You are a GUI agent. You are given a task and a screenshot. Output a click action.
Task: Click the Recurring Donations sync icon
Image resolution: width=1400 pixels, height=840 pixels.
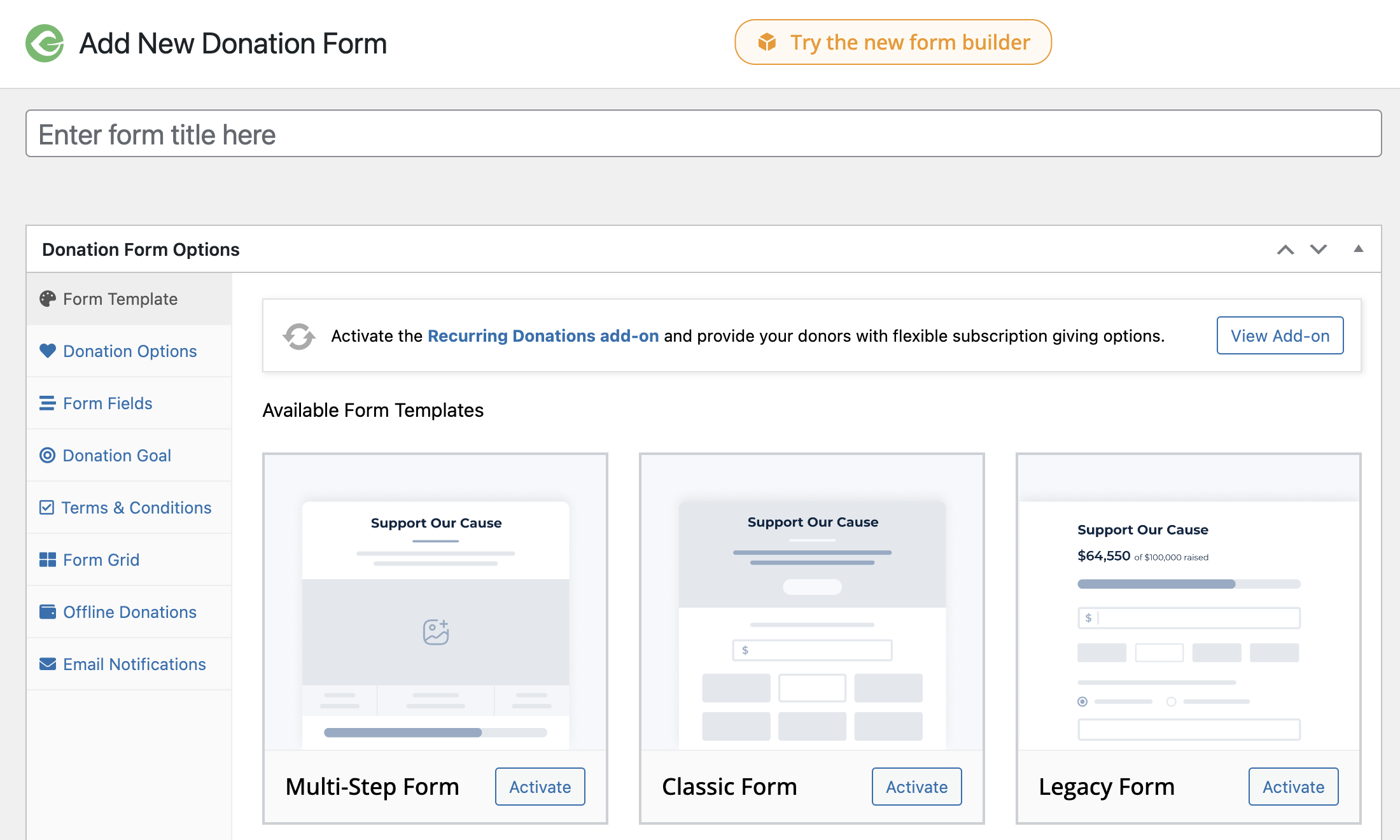(299, 336)
